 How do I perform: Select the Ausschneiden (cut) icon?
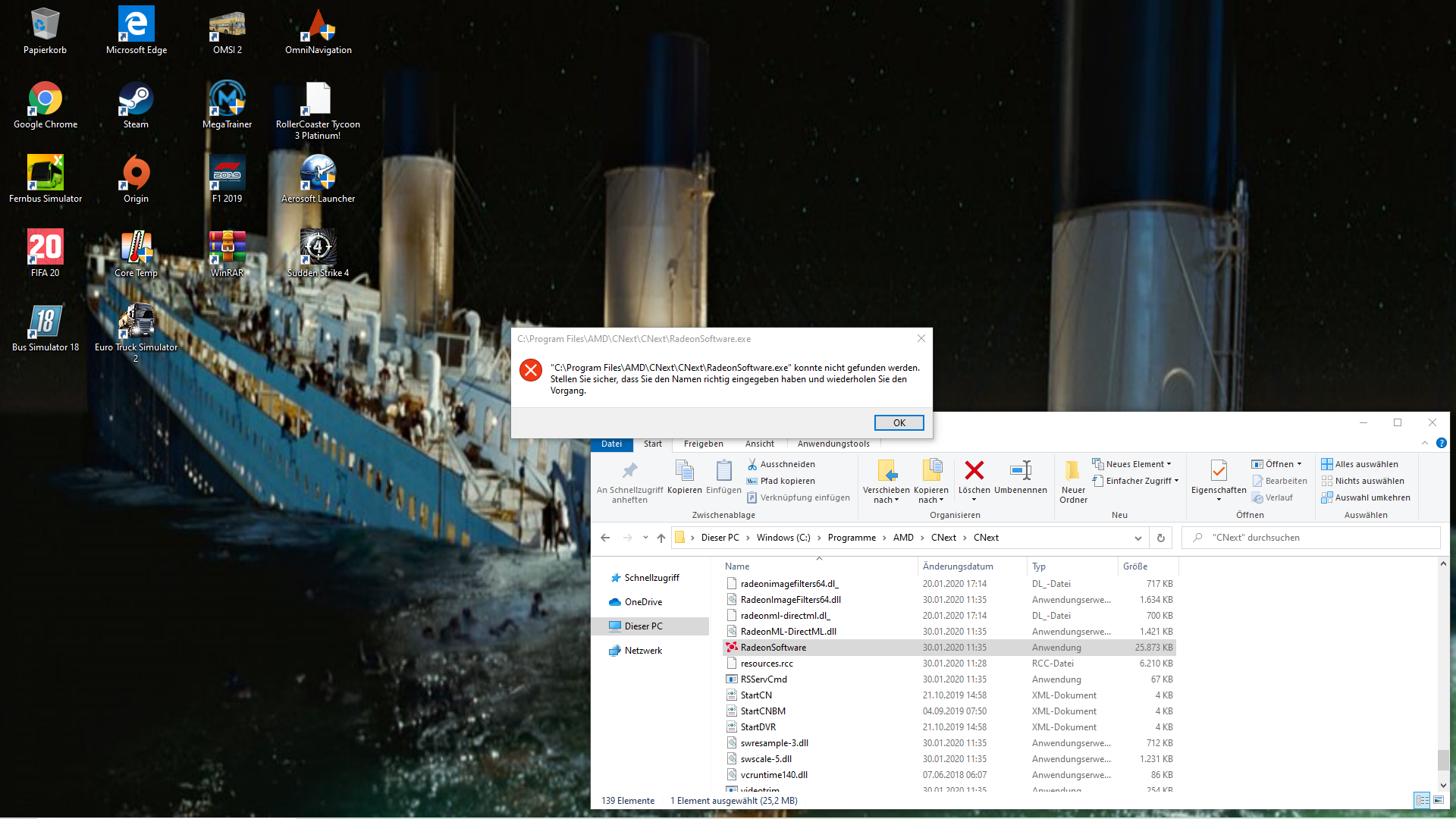coord(752,463)
